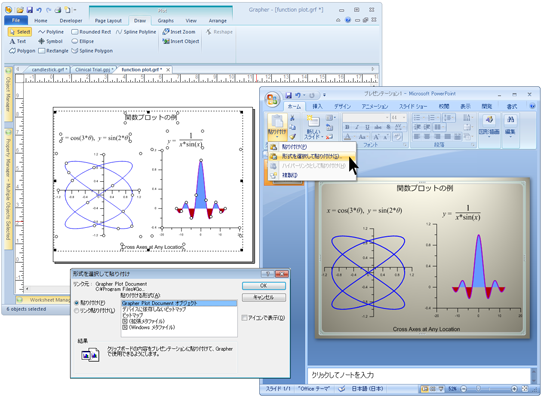This screenshot has width=550, height=400.
Task: Open the PowerPoint editing binoculars group
Action: [510, 125]
